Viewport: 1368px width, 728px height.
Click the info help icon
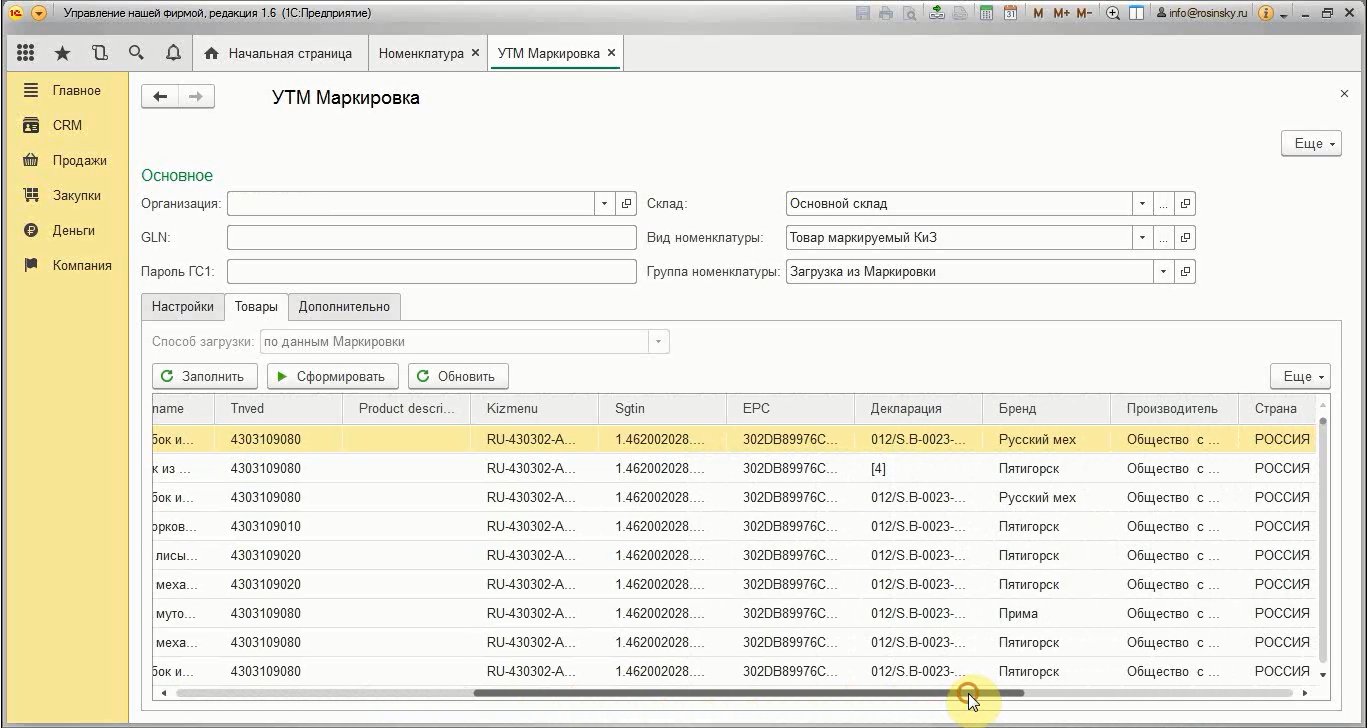[x=1265, y=13]
